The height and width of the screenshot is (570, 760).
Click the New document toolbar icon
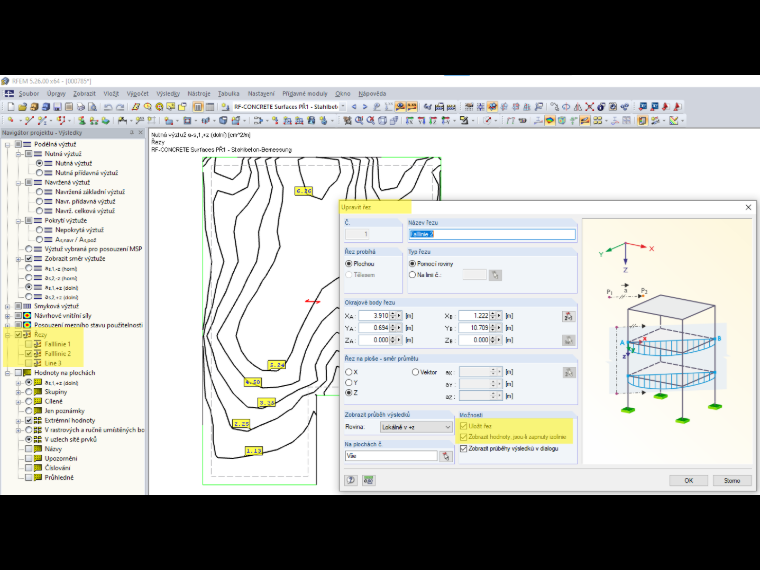[11, 107]
